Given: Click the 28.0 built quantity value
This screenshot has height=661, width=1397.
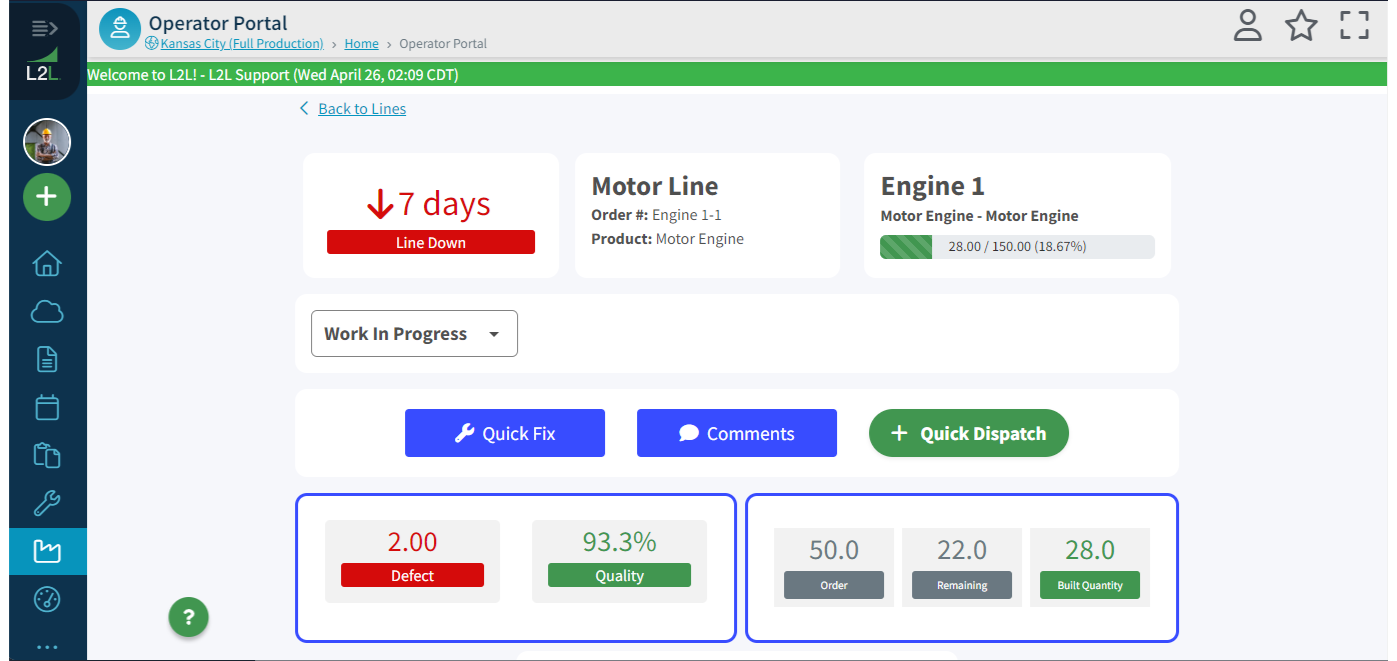Looking at the screenshot, I should point(1090,550).
